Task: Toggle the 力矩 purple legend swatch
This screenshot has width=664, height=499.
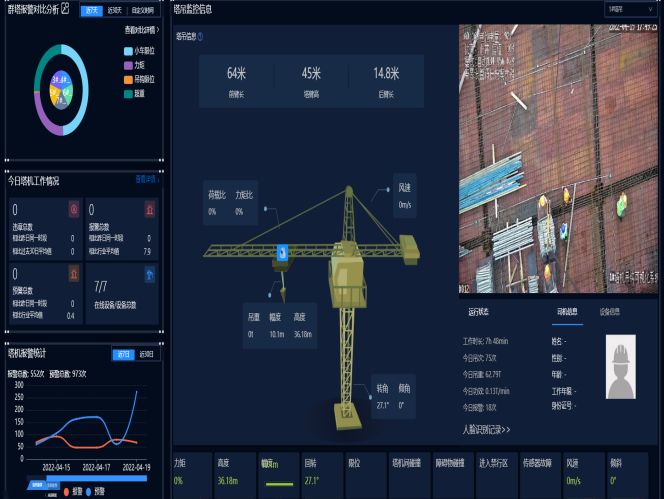Action: (128, 66)
